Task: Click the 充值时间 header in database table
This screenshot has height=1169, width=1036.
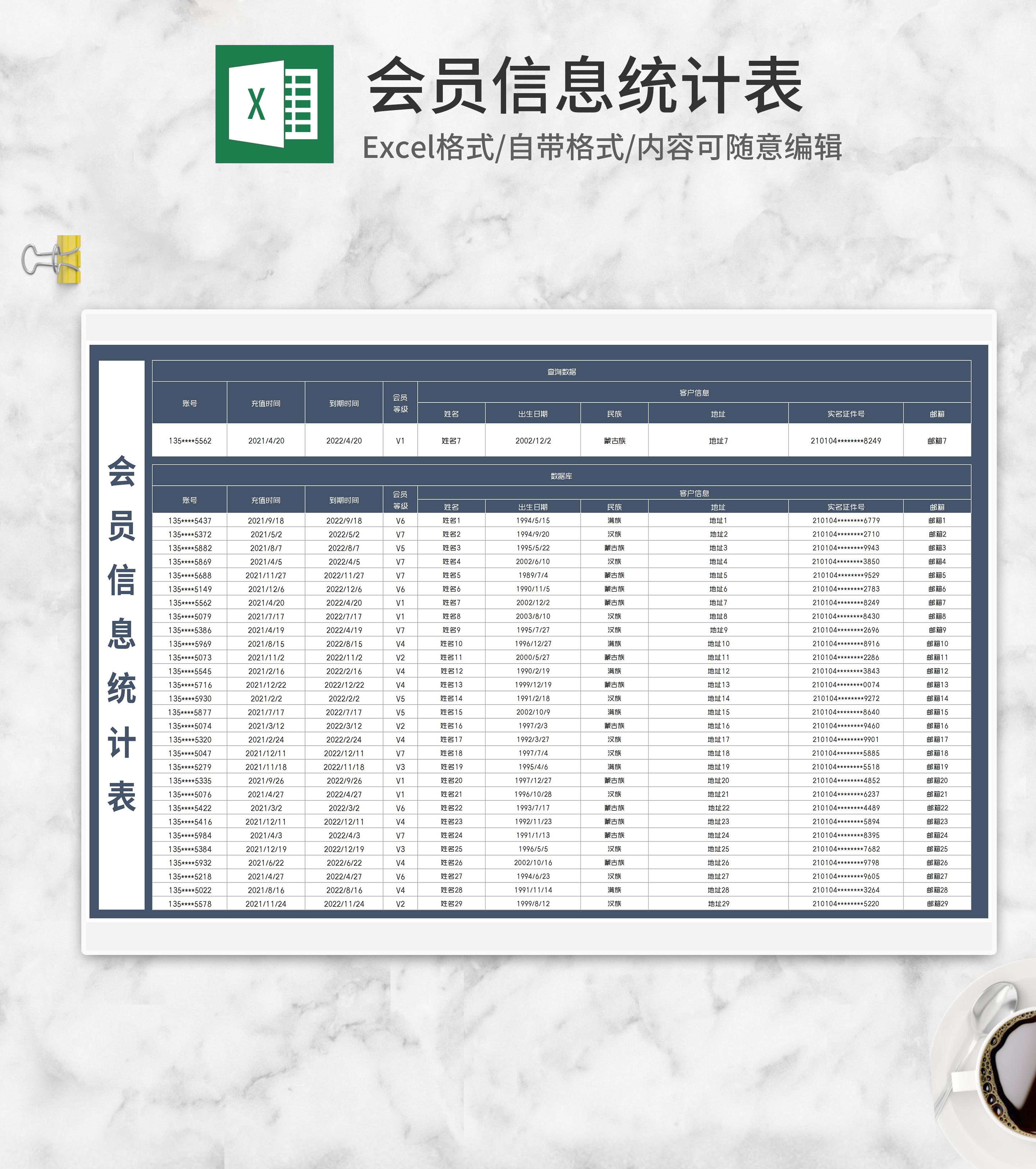Action: (265, 500)
